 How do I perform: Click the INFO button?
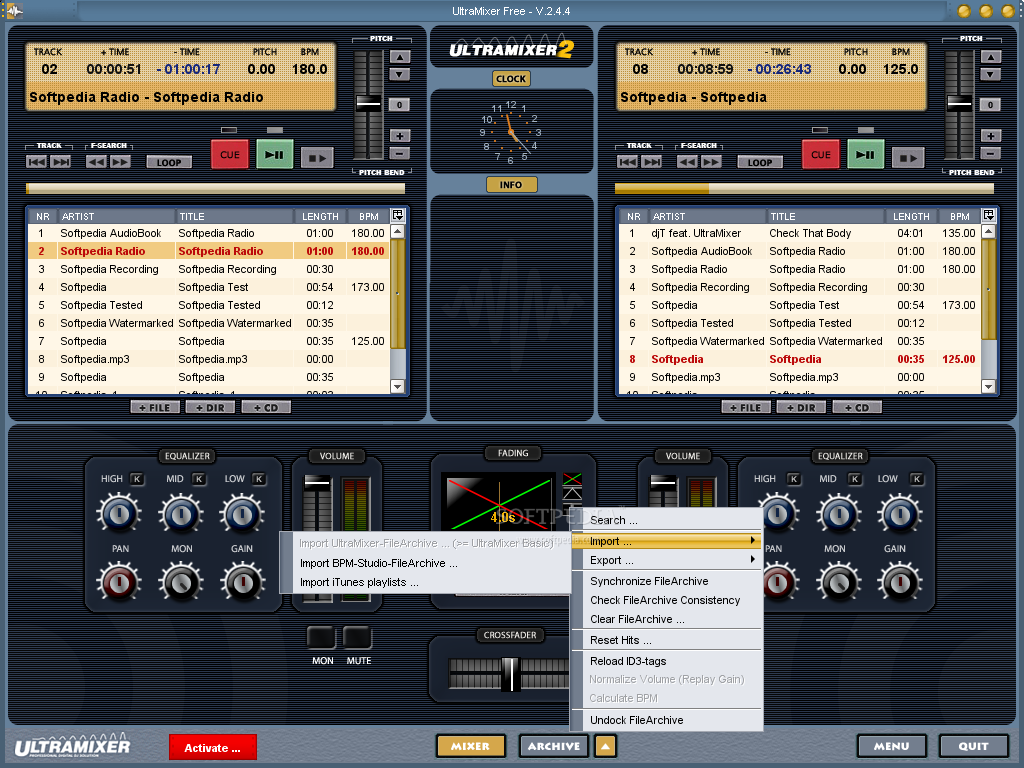(511, 185)
